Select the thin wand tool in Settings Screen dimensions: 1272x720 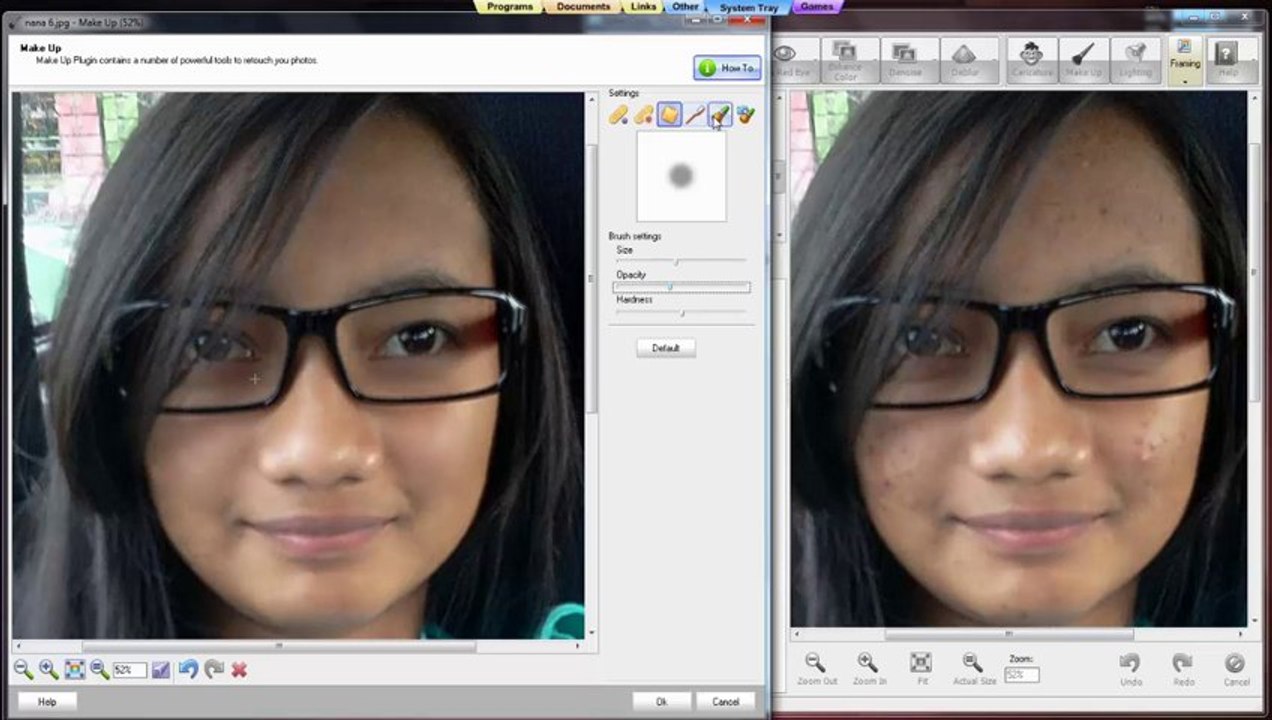pos(694,116)
